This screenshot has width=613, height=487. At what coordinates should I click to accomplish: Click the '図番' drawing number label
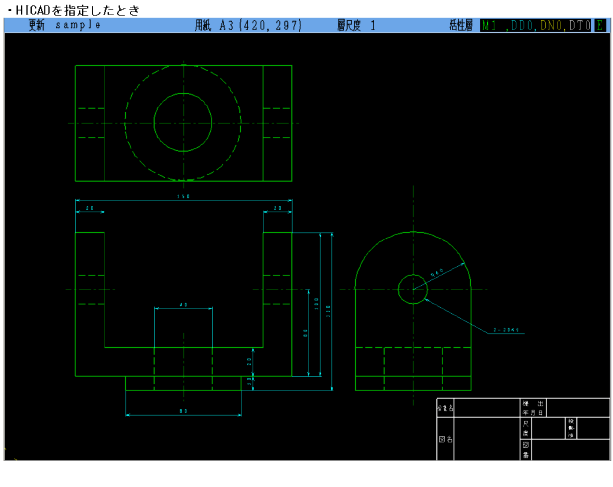coord(526,449)
